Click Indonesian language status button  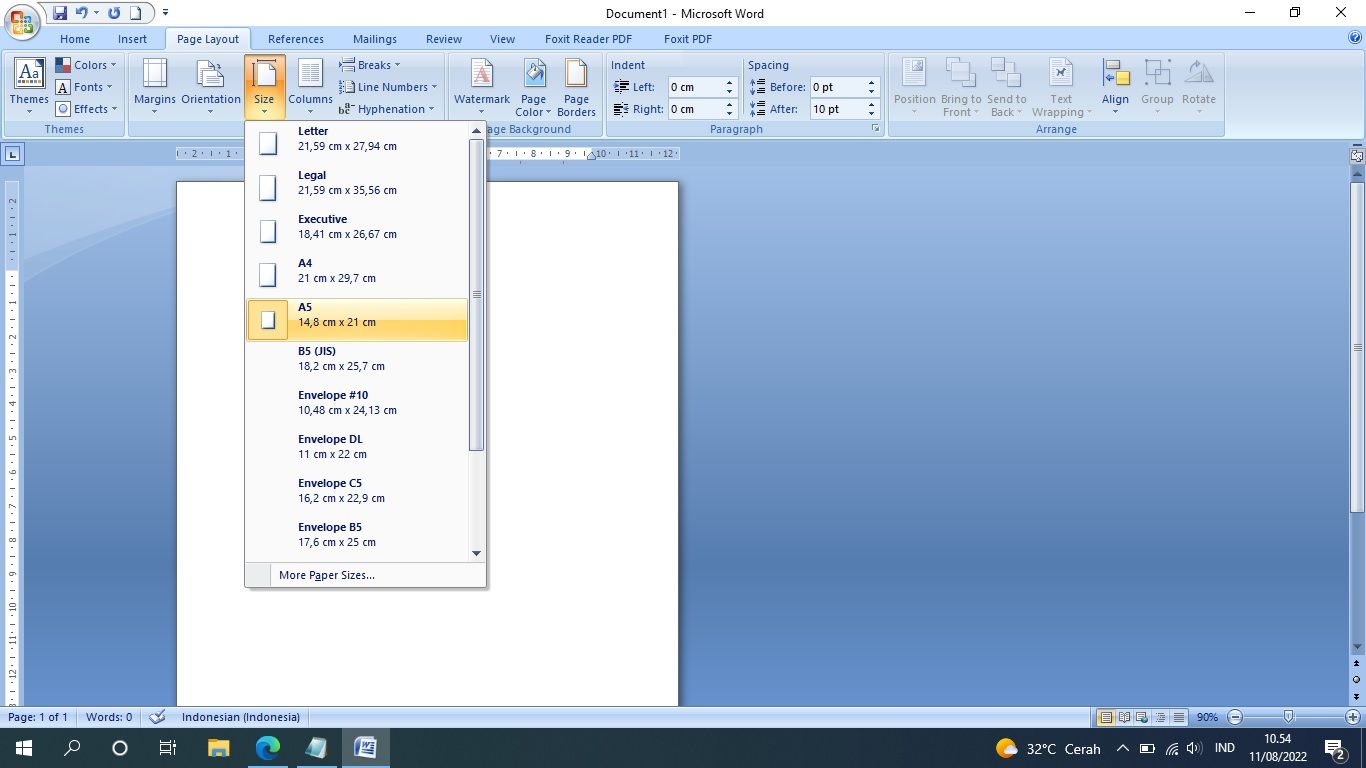point(241,717)
